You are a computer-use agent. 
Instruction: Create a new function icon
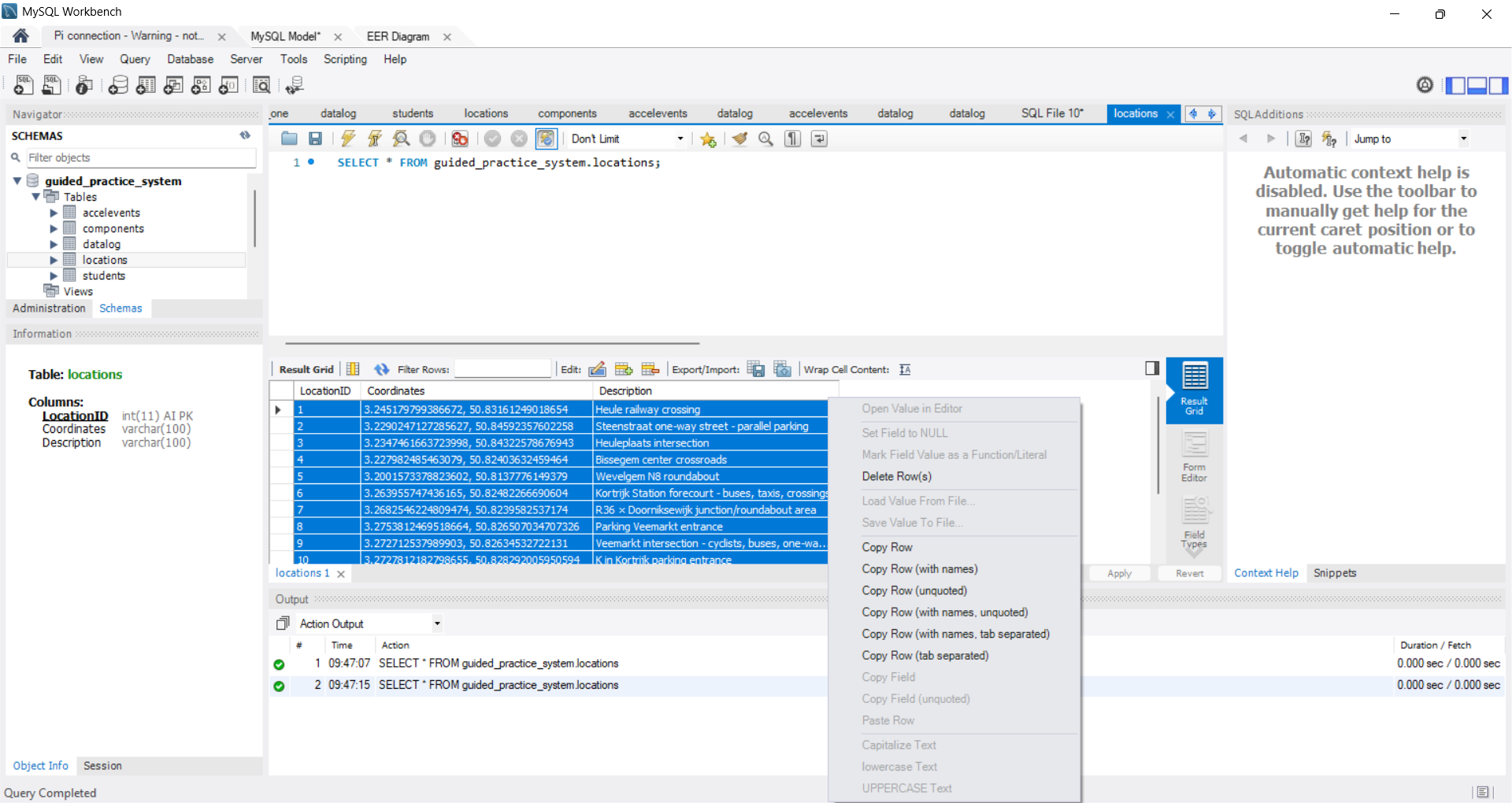click(228, 85)
